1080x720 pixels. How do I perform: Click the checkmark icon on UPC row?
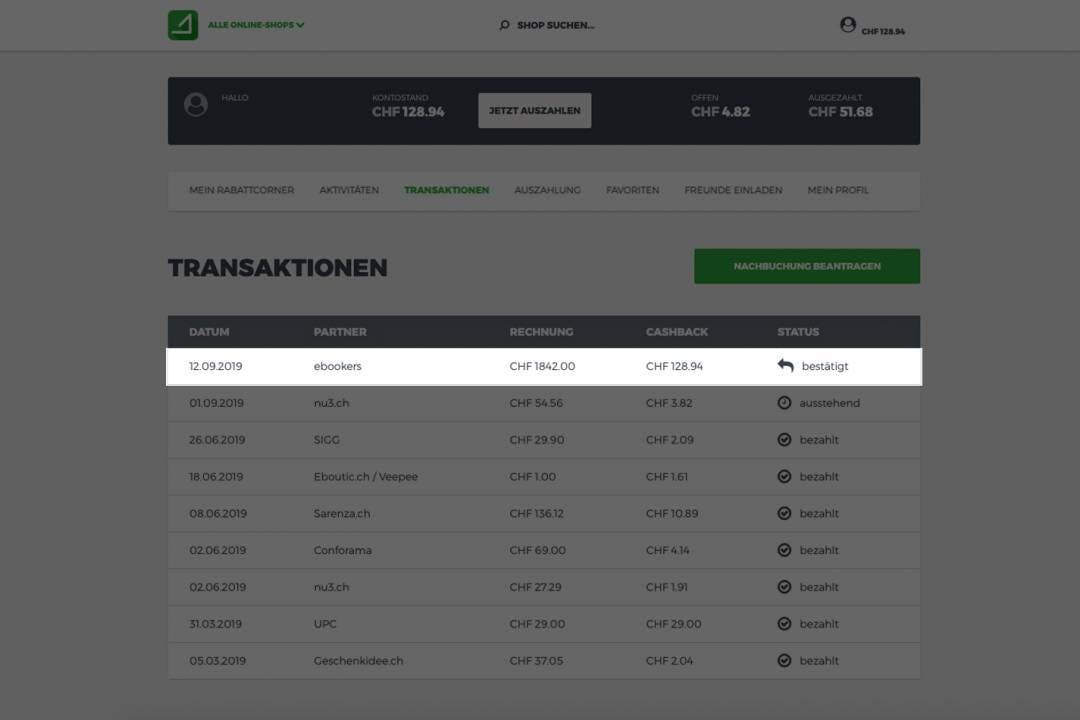pos(784,624)
